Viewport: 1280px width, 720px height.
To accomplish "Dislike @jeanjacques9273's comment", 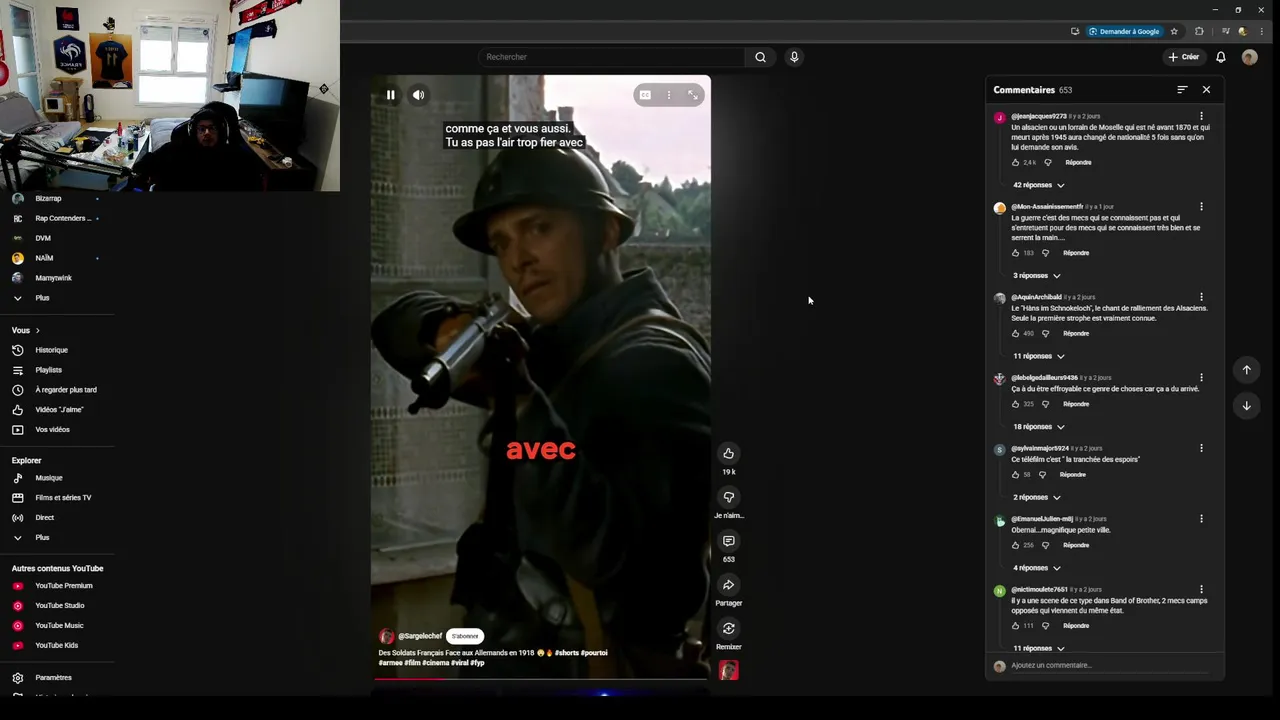I will [1048, 162].
